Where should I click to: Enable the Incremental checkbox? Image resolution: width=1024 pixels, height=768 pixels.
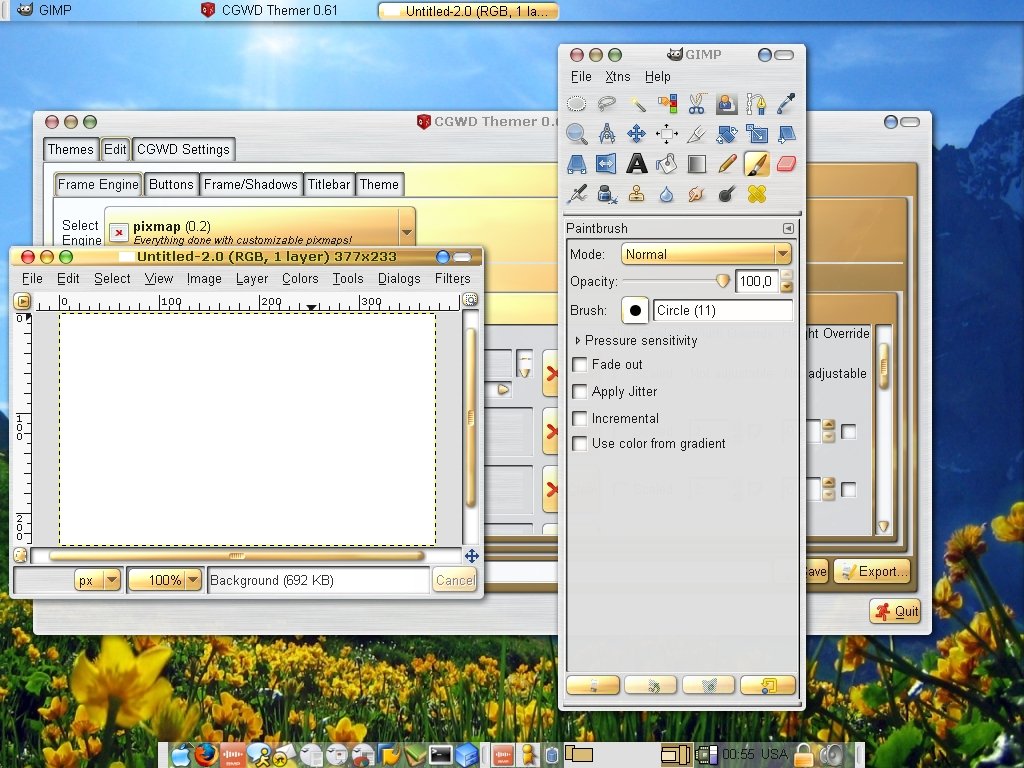(579, 418)
